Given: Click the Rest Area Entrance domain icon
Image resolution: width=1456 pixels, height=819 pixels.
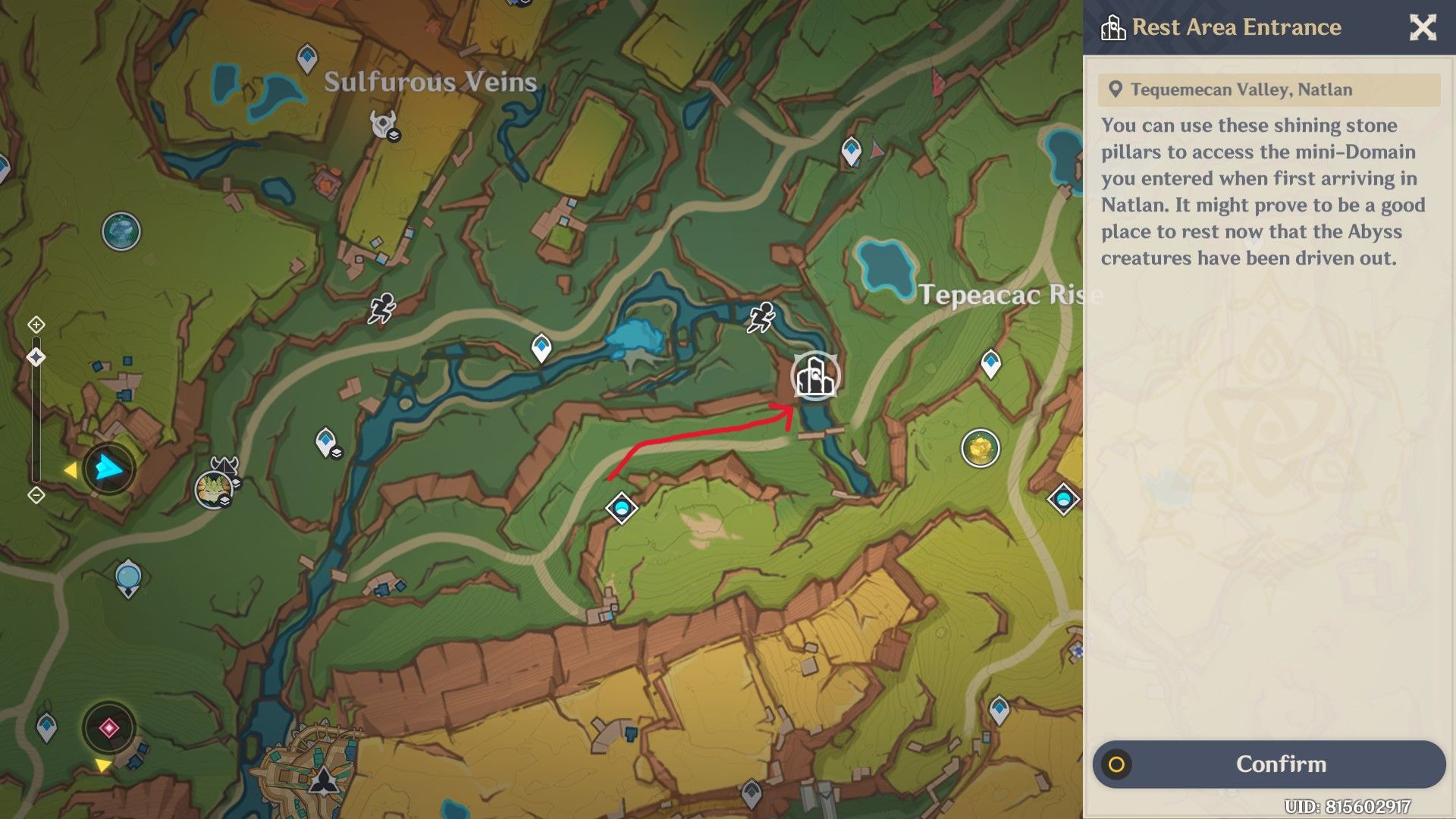Looking at the screenshot, I should click(x=815, y=376).
